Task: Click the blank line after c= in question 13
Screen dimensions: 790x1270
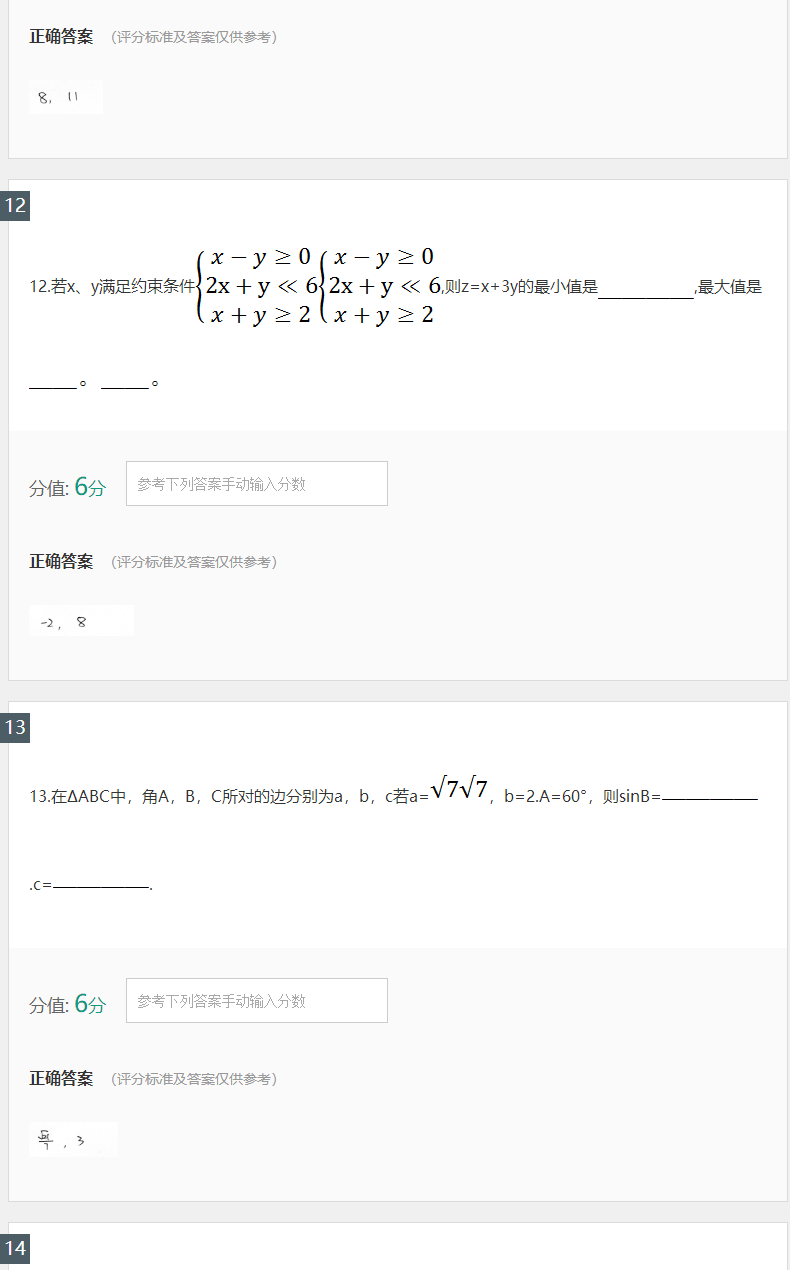Action: point(100,884)
